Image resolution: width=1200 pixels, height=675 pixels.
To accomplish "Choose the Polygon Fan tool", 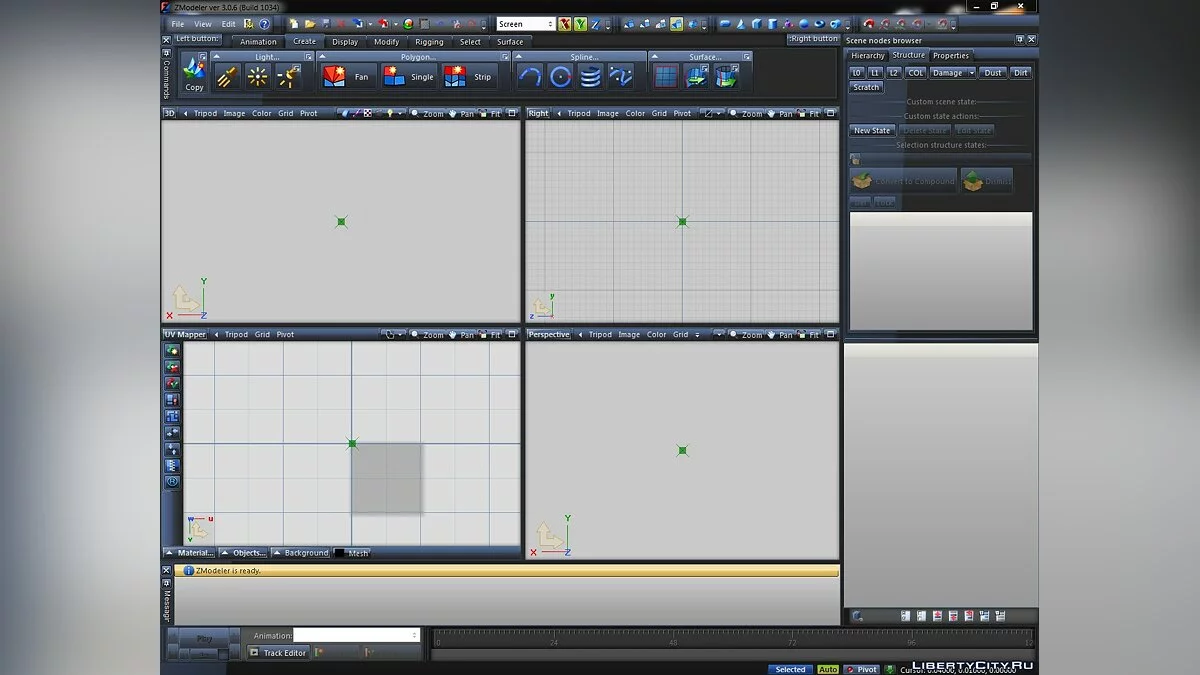I will [x=345, y=77].
